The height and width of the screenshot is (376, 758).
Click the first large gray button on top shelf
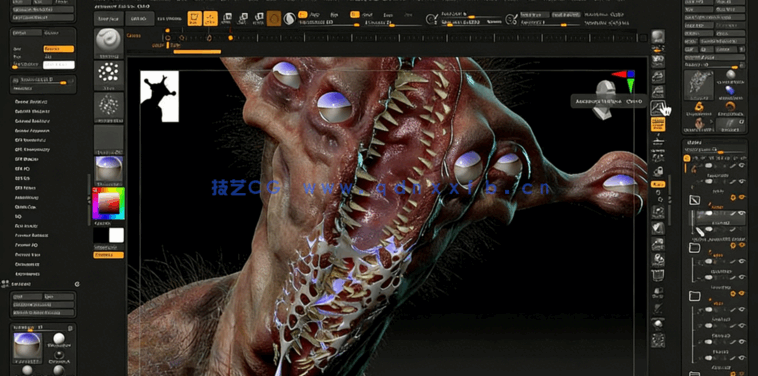click(109, 19)
